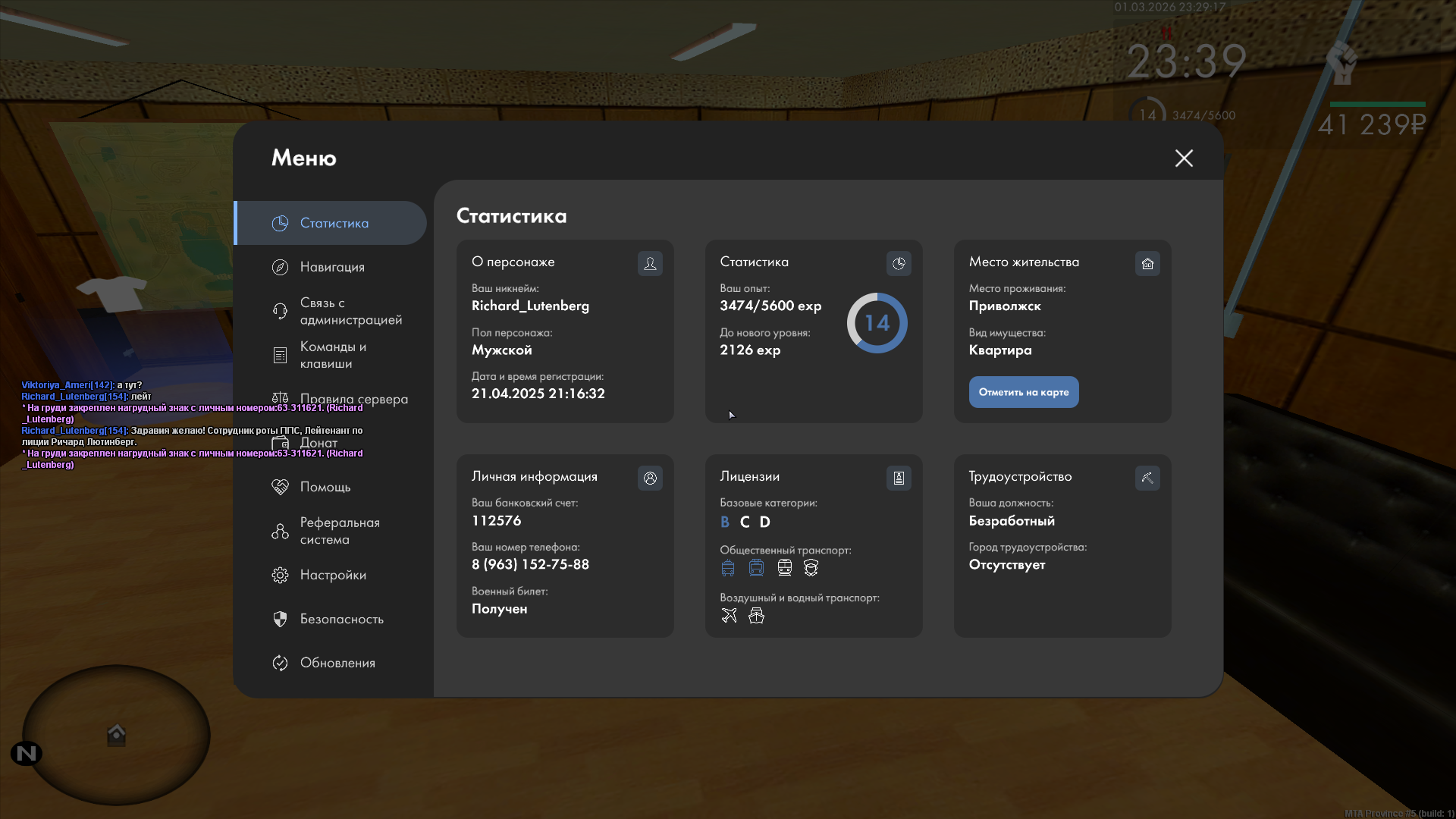Click the ship license icon
Image resolution: width=1456 pixels, height=819 pixels.
coord(756,615)
